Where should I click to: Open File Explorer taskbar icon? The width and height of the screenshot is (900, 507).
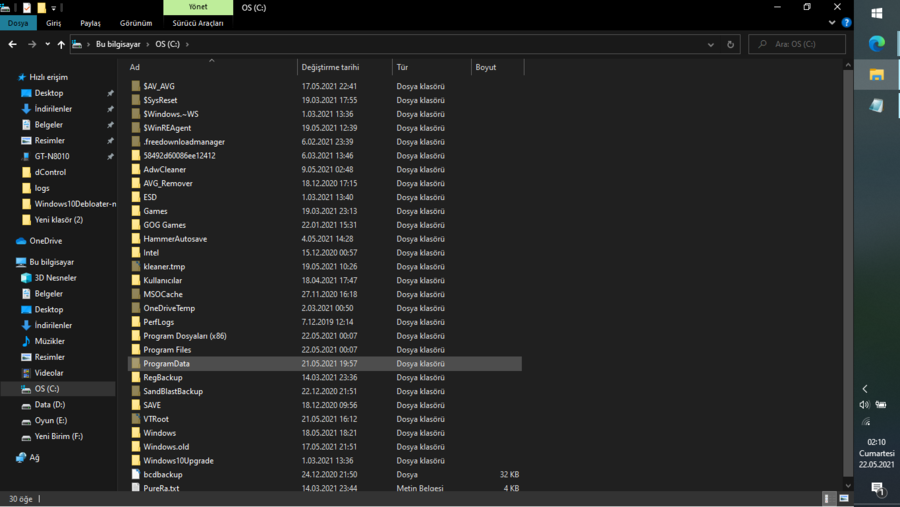876,75
